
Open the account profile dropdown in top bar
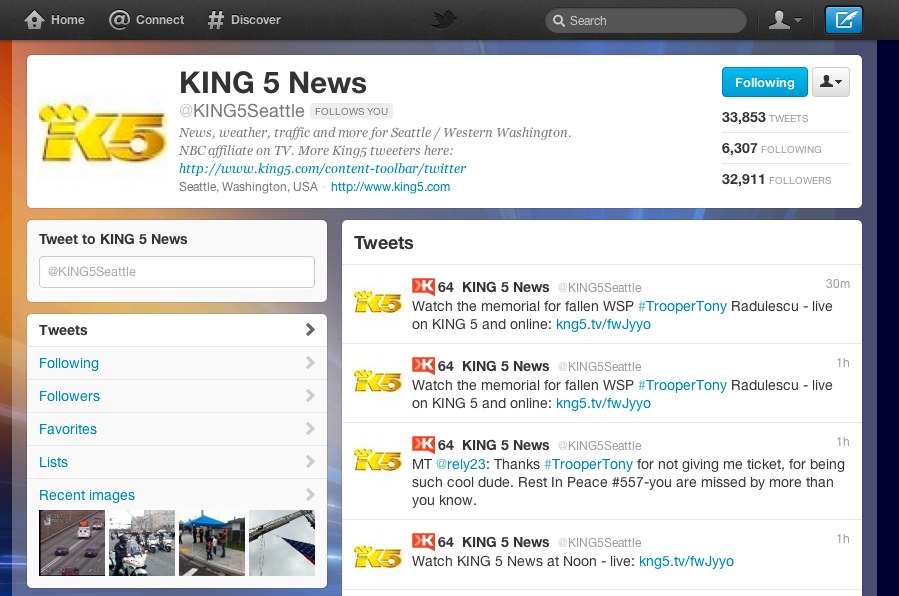[x=785, y=20]
